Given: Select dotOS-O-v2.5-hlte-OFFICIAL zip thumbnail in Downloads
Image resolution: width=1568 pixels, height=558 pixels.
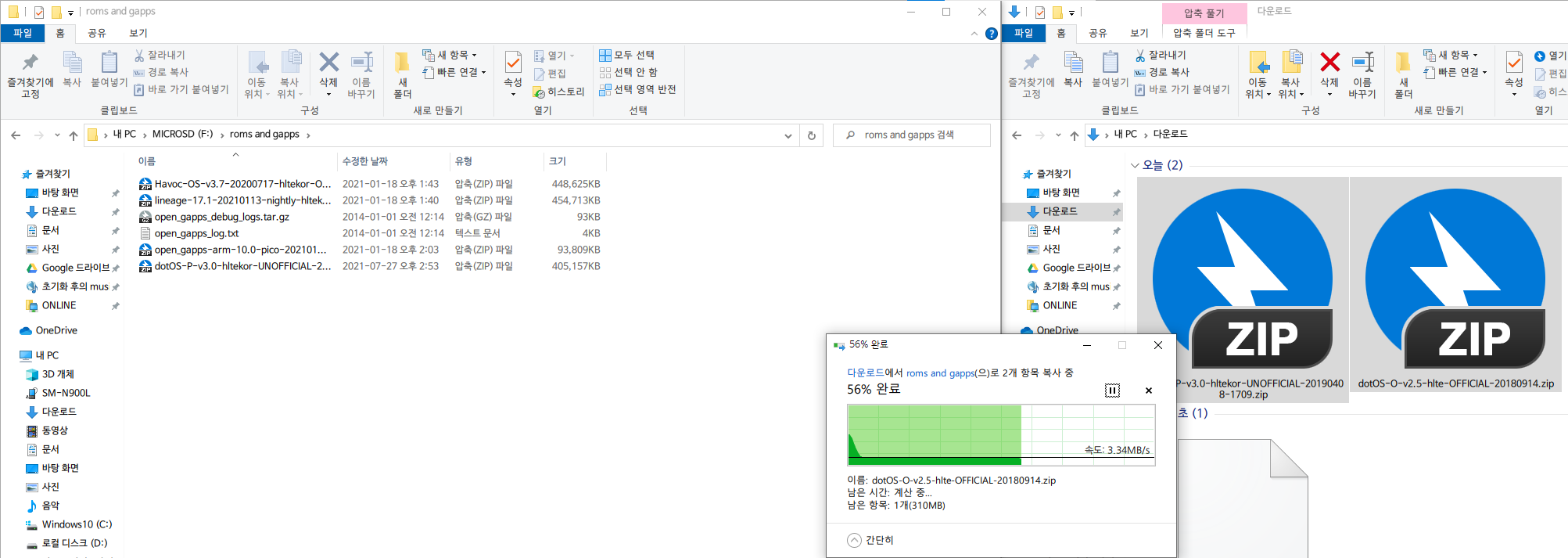Looking at the screenshot, I should click(1455, 285).
